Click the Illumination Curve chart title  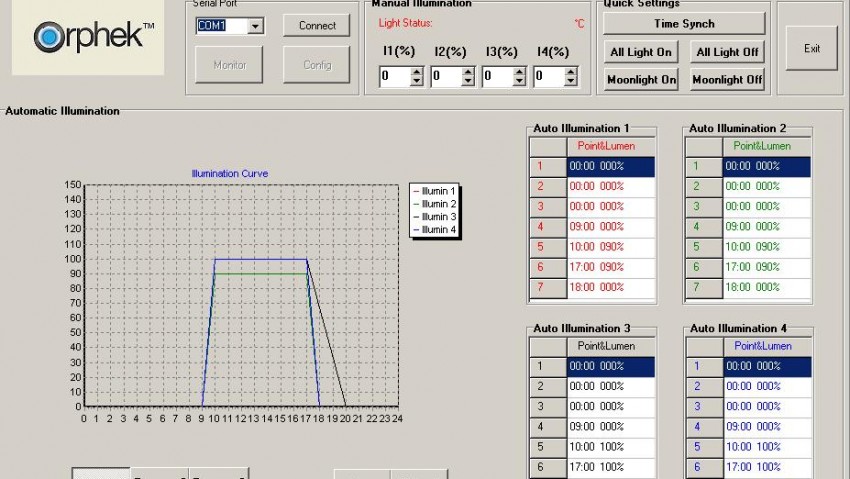click(230, 173)
